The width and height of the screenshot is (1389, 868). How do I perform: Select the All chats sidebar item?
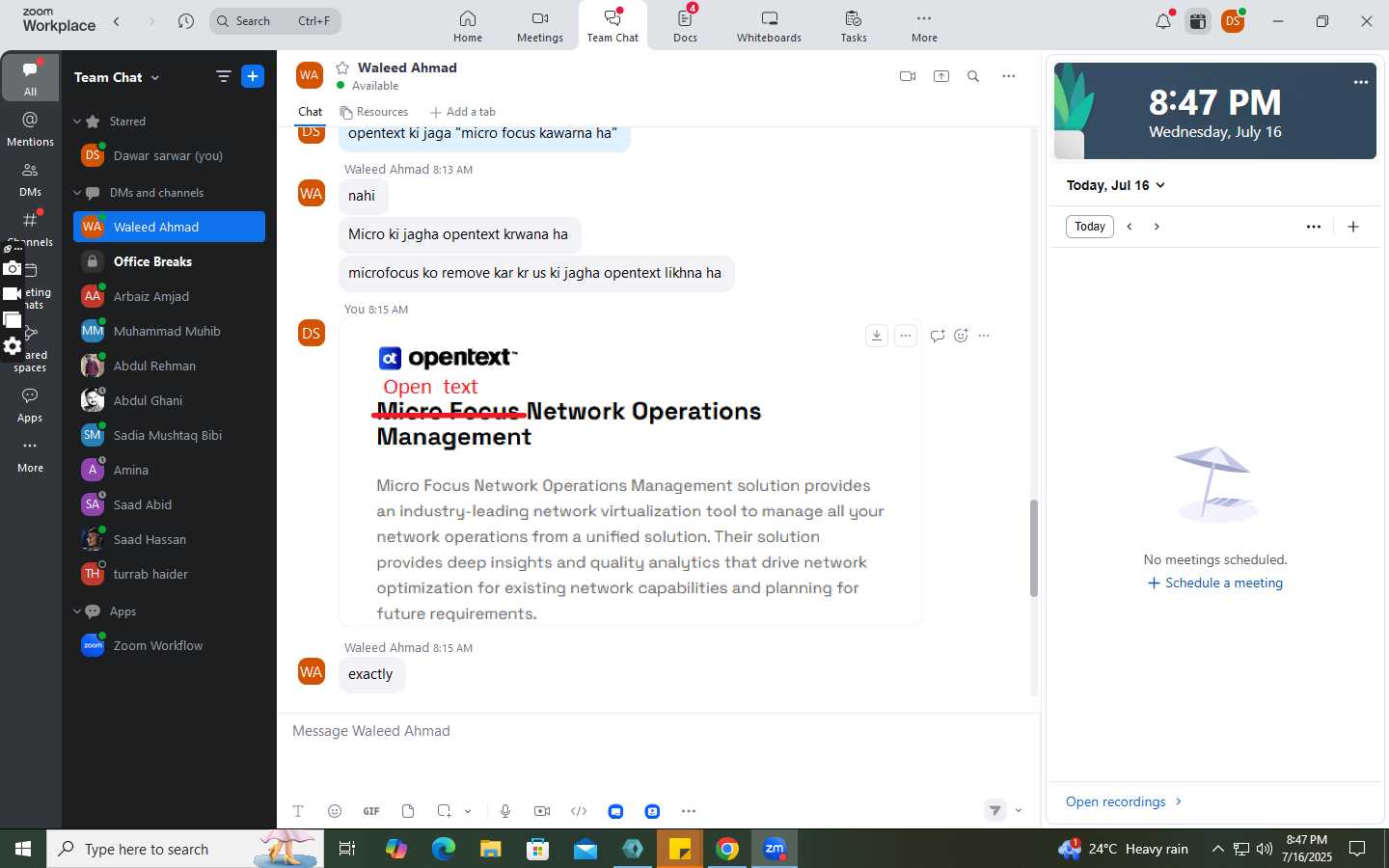pyautogui.click(x=30, y=78)
